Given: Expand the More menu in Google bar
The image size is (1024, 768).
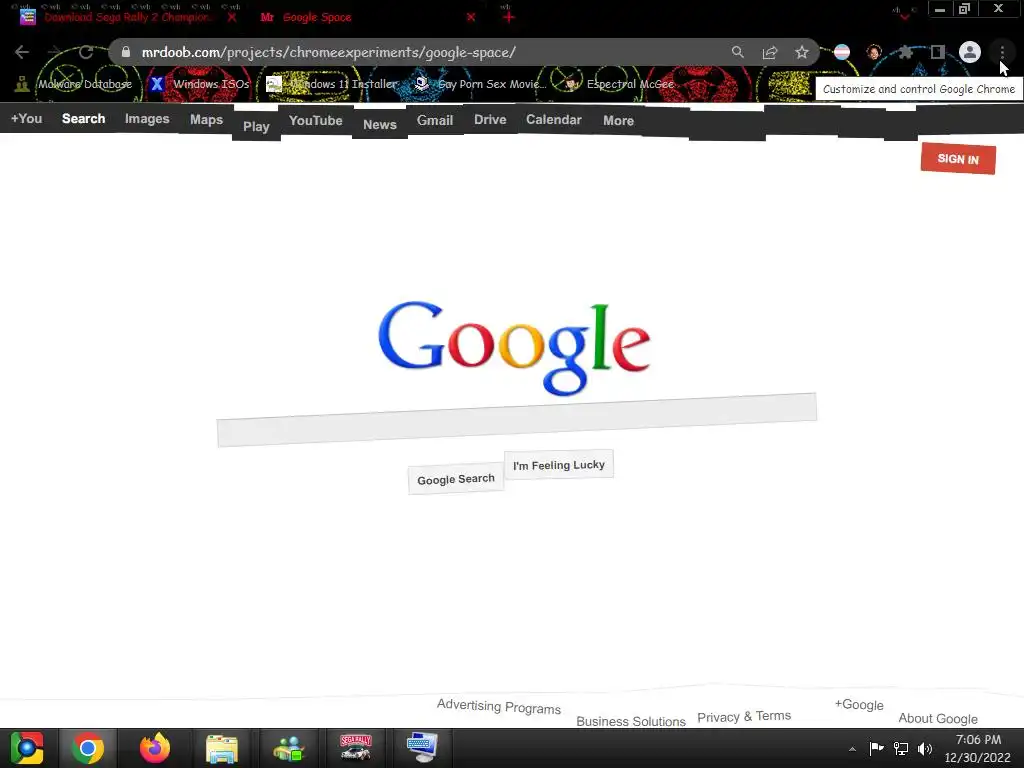Looking at the screenshot, I should pyautogui.click(x=618, y=121).
